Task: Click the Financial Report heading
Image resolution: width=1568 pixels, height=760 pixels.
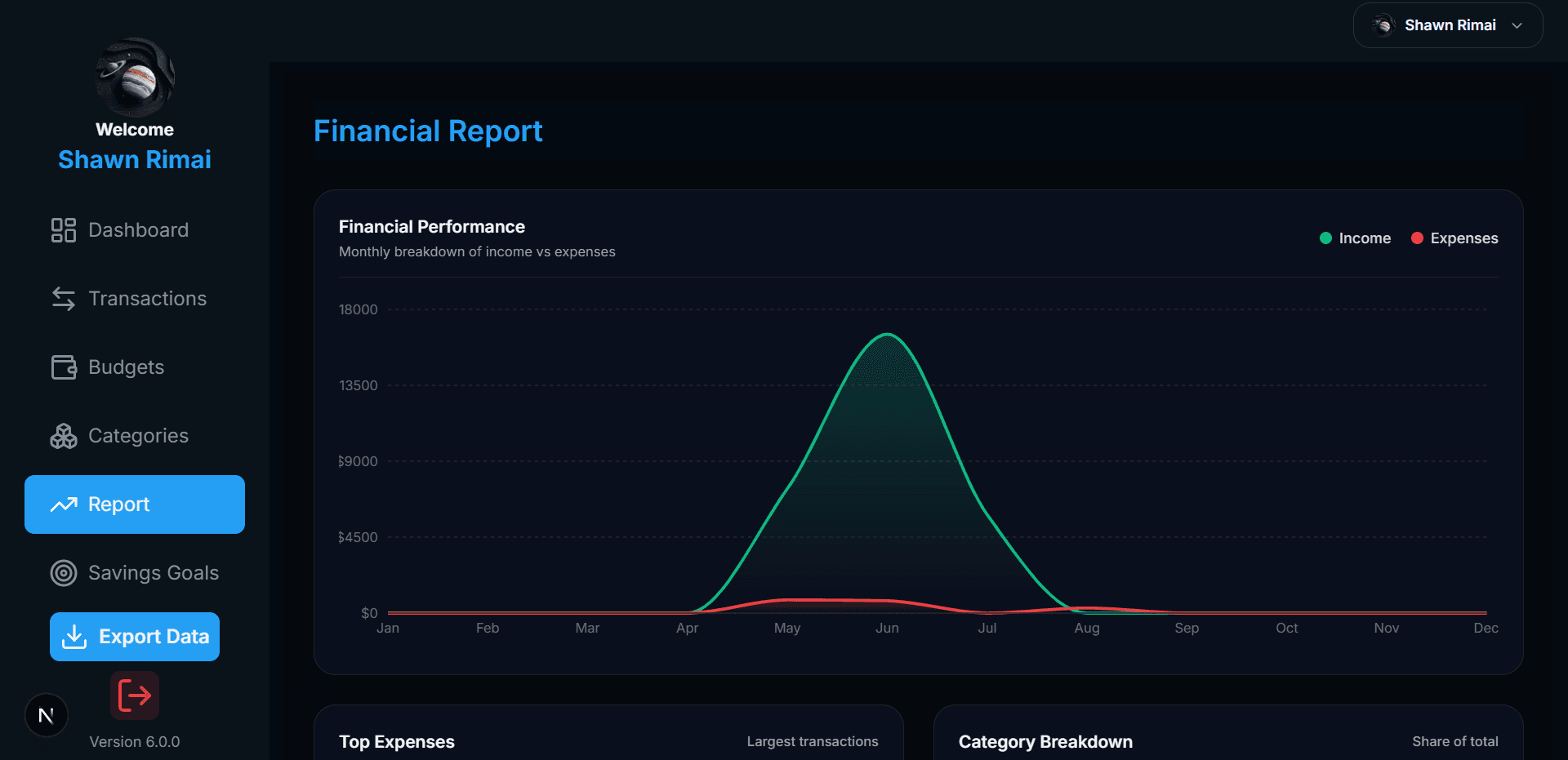Action: click(428, 131)
